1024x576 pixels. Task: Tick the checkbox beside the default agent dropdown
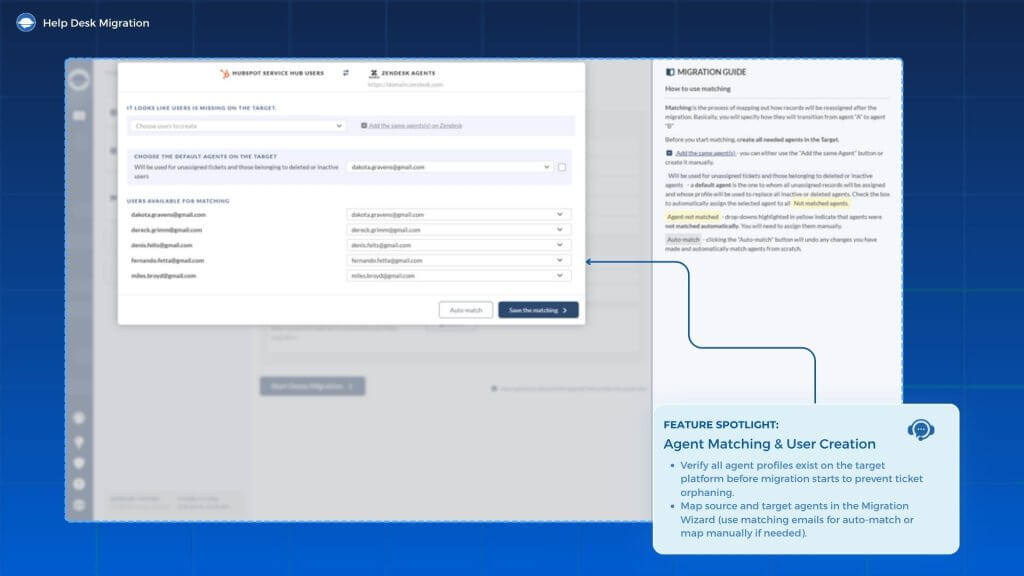(x=562, y=167)
